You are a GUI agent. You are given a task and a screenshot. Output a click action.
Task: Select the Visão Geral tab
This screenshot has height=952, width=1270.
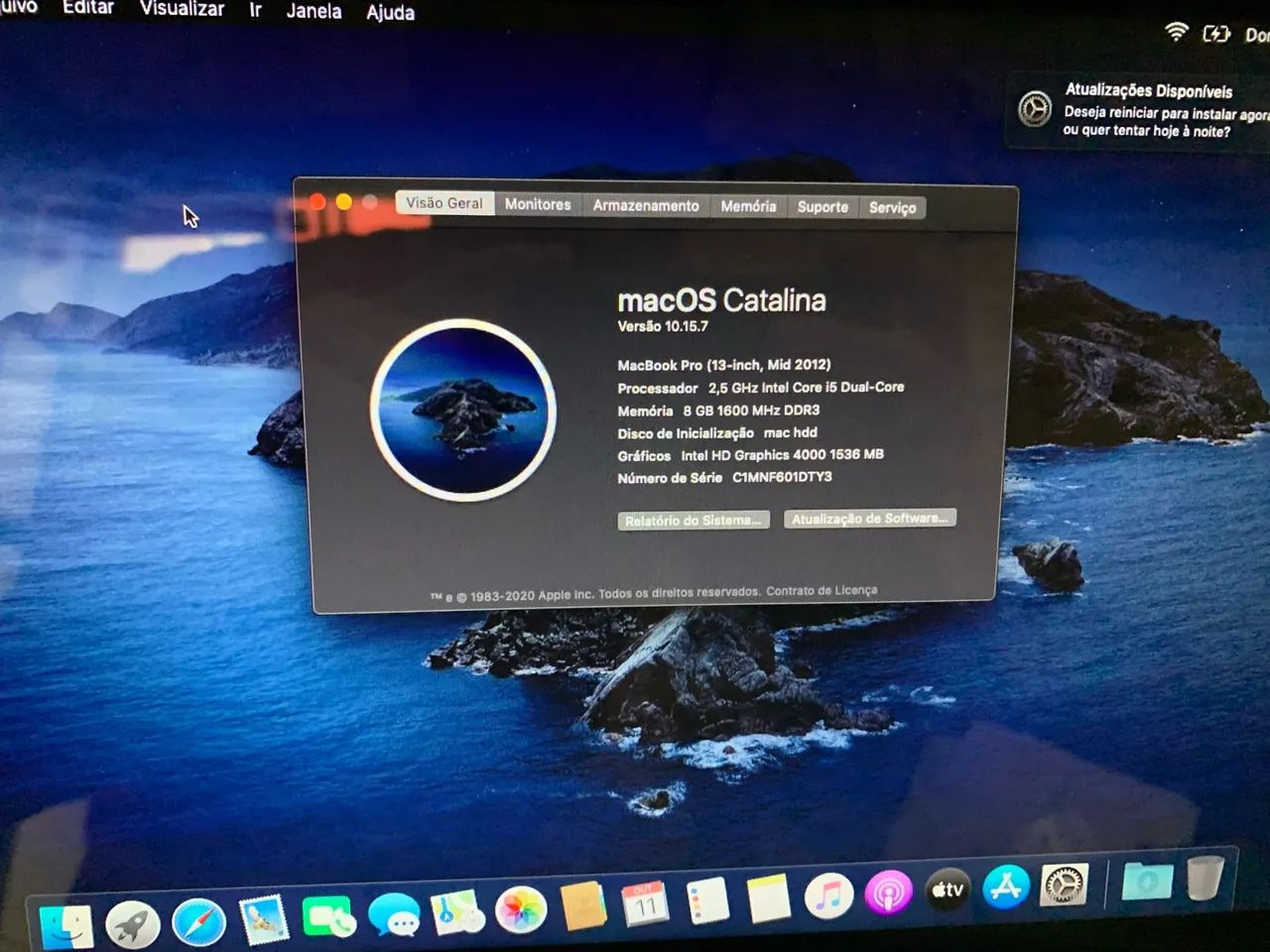click(444, 202)
